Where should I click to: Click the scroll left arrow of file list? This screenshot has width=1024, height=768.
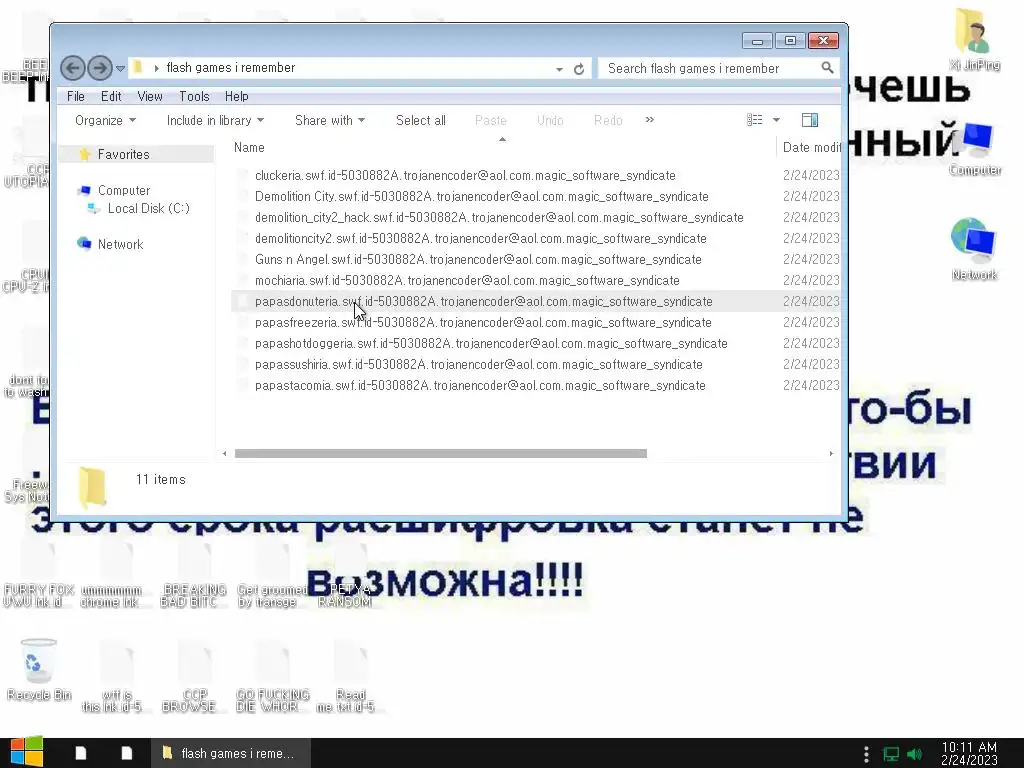click(x=225, y=453)
